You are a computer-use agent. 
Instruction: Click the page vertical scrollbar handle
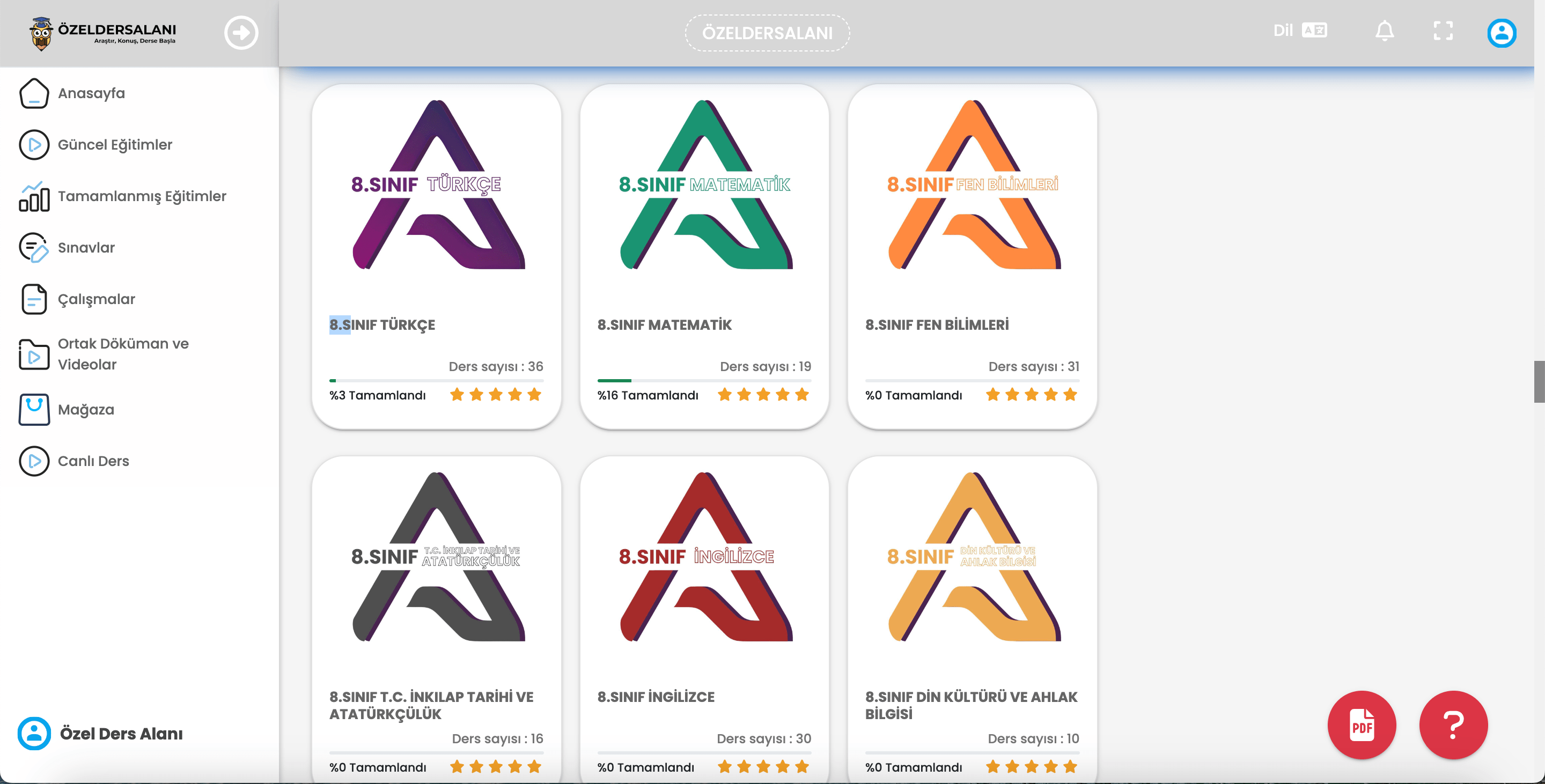[1539, 382]
